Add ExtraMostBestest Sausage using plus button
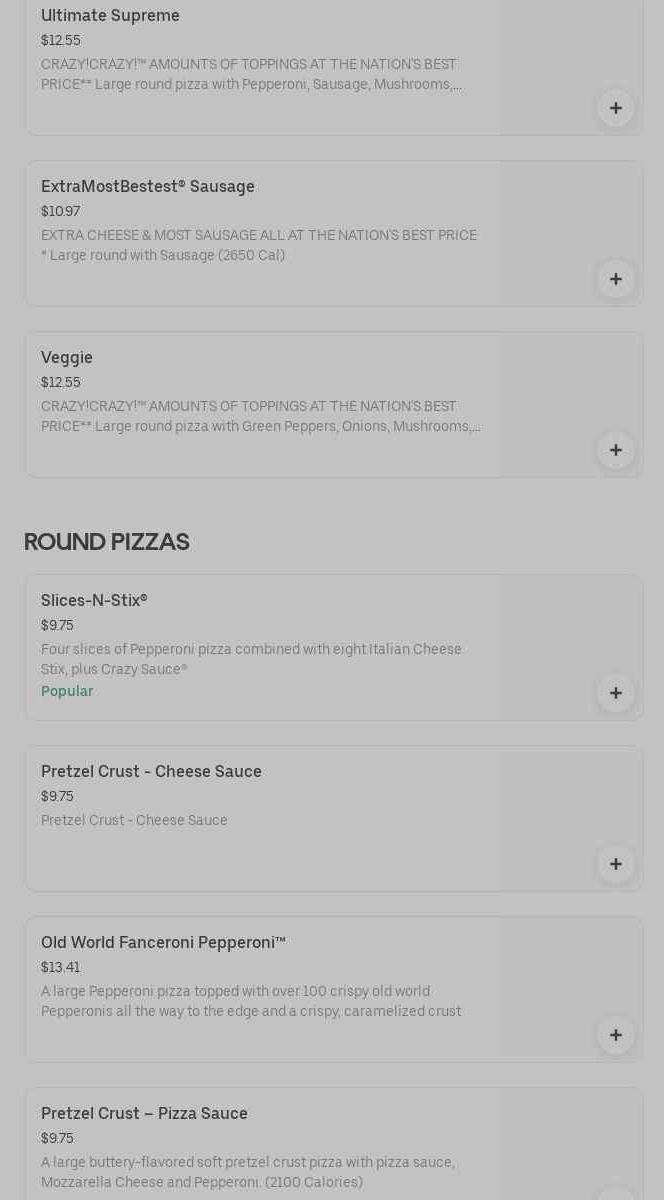Screen dimensions: 664x1200 pyautogui.click(x=615, y=279)
